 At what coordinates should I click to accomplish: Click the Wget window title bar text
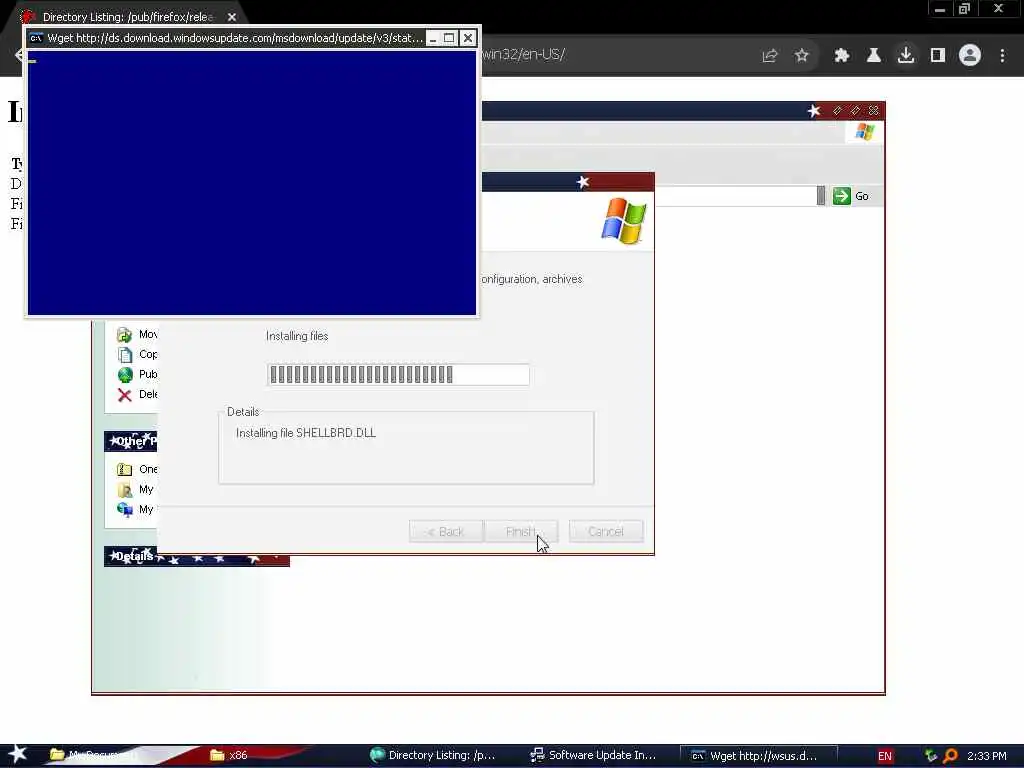tap(235, 38)
